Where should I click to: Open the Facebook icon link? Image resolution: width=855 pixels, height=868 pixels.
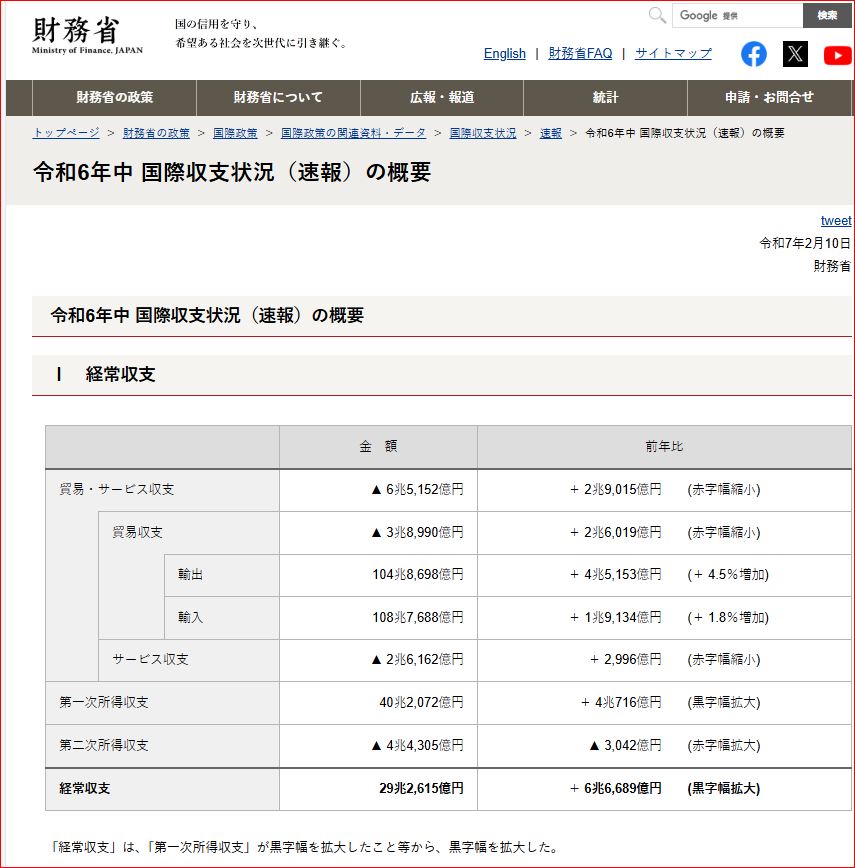point(754,54)
